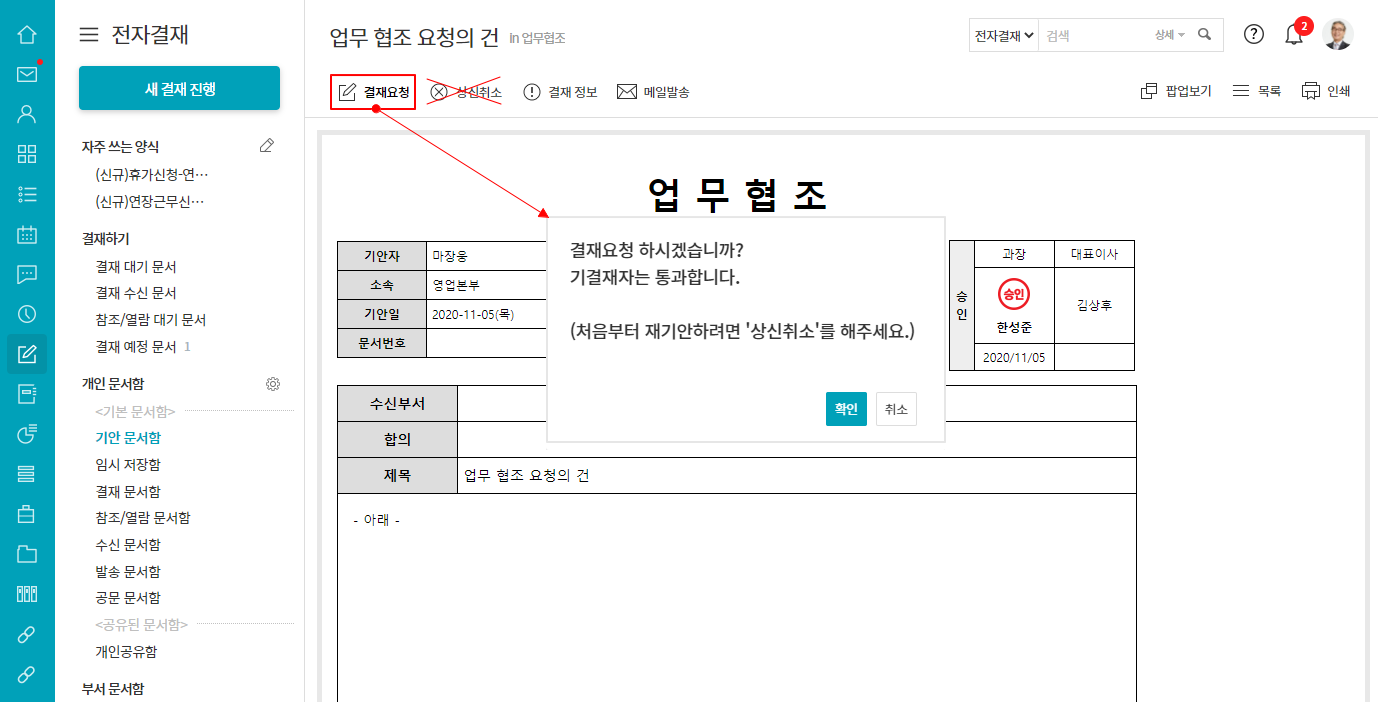Select 결재 대기 문서 in the sidebar
The image size is (1378, 702).
(x=136, y=267)
